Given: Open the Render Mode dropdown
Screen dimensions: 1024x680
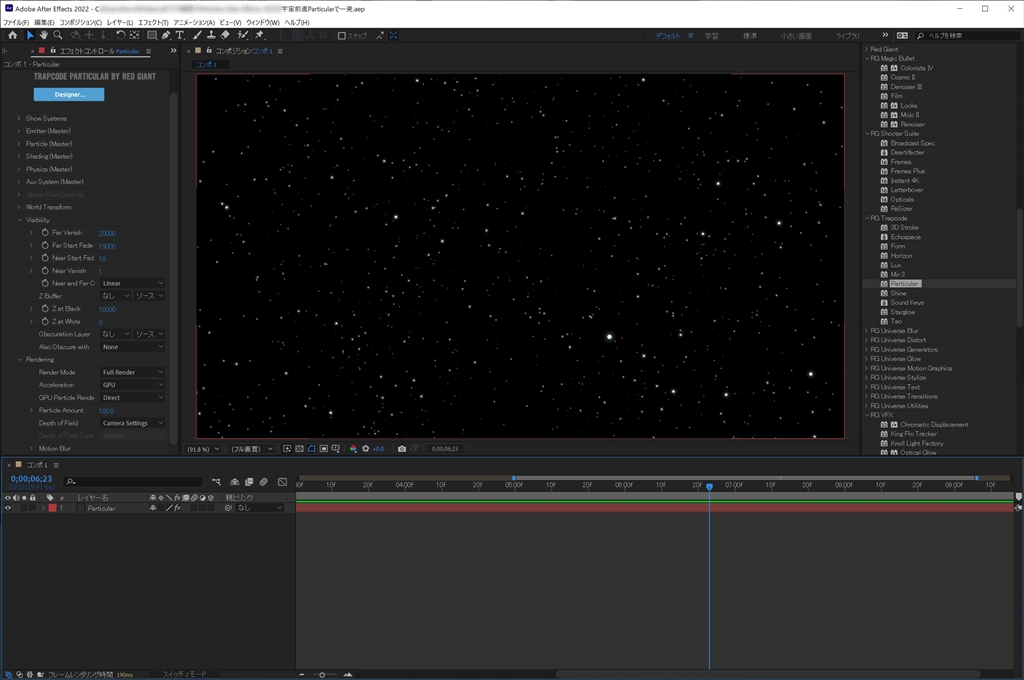Looking at the screenshot, I should pos(132,372).
